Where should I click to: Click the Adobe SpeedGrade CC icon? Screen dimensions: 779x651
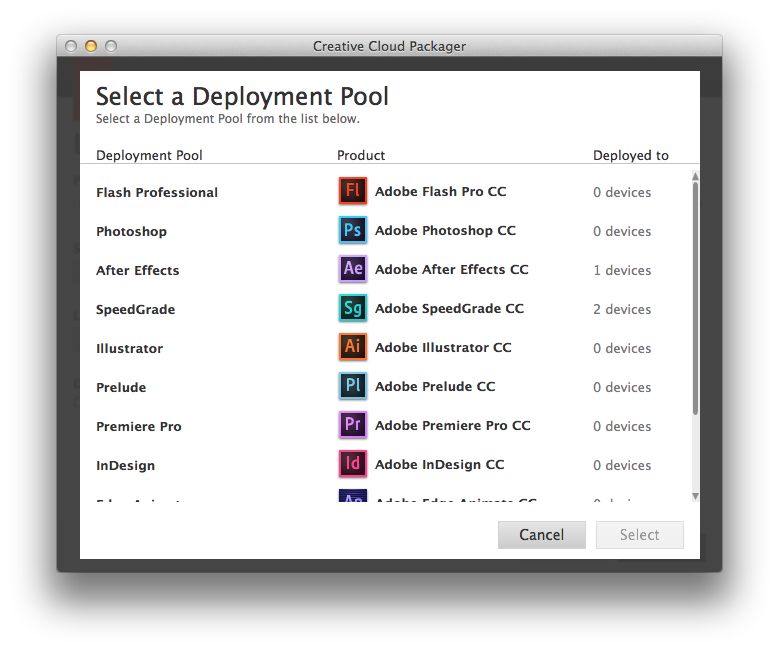tap(353, 308)
